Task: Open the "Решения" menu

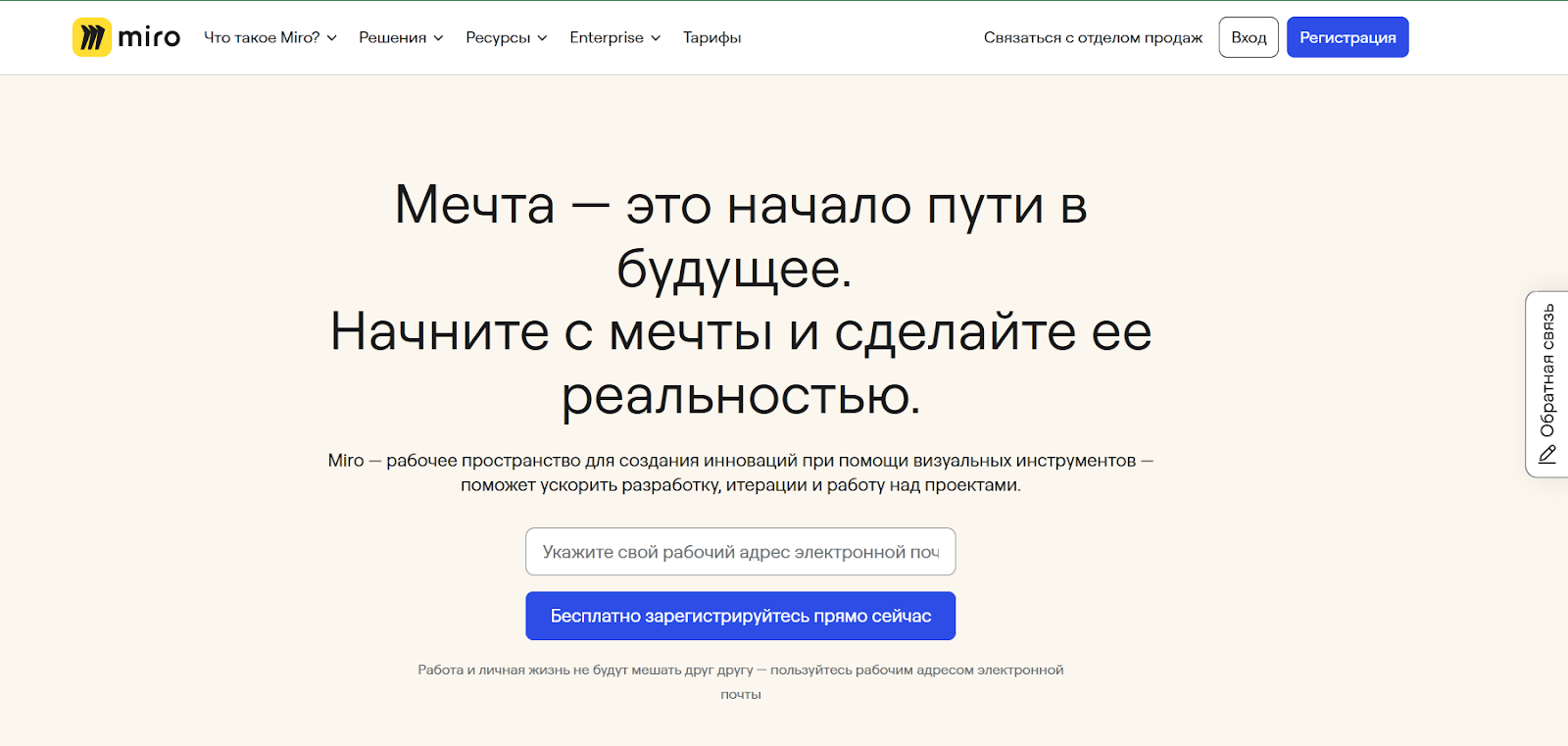Action: point(392,37)
